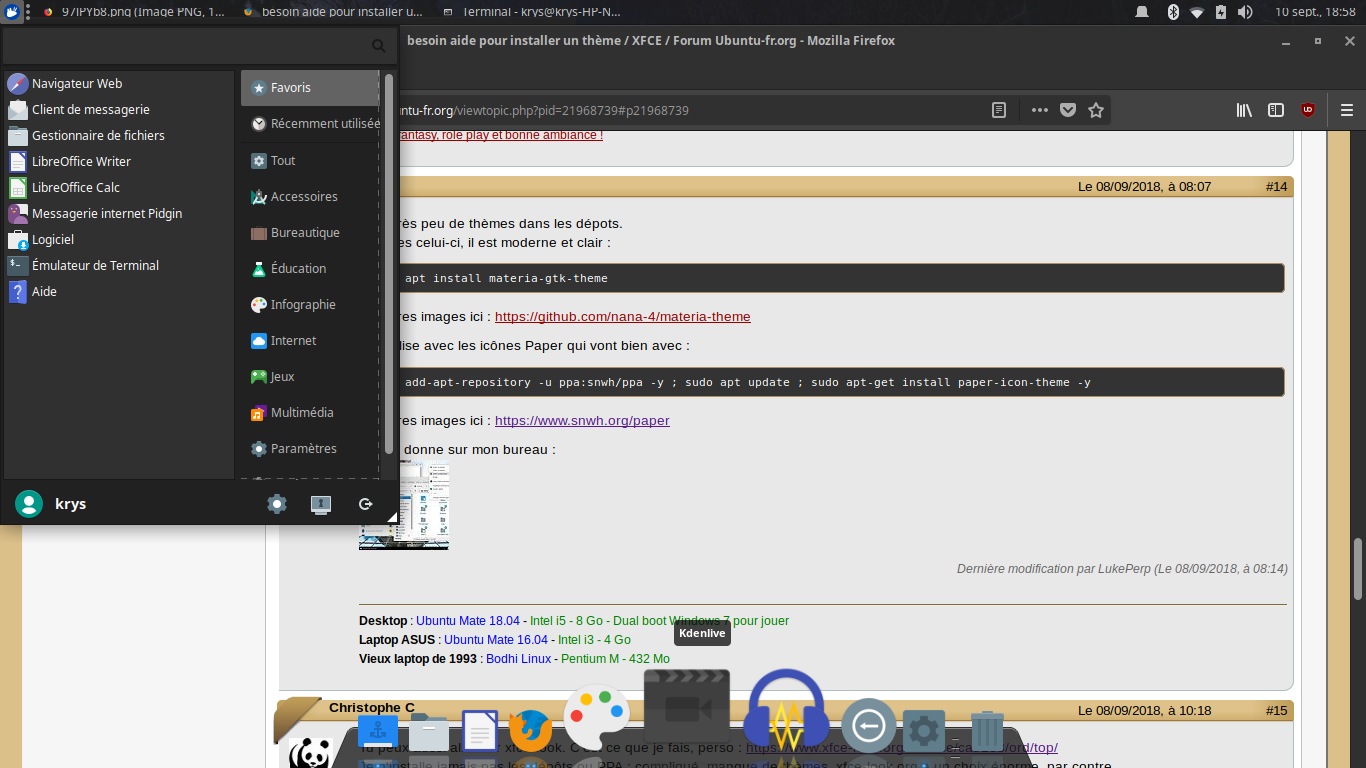The width and height of the screenshot is (1366, 768).
Task: Click krys user avatar
Action: [x=29, y=504]
